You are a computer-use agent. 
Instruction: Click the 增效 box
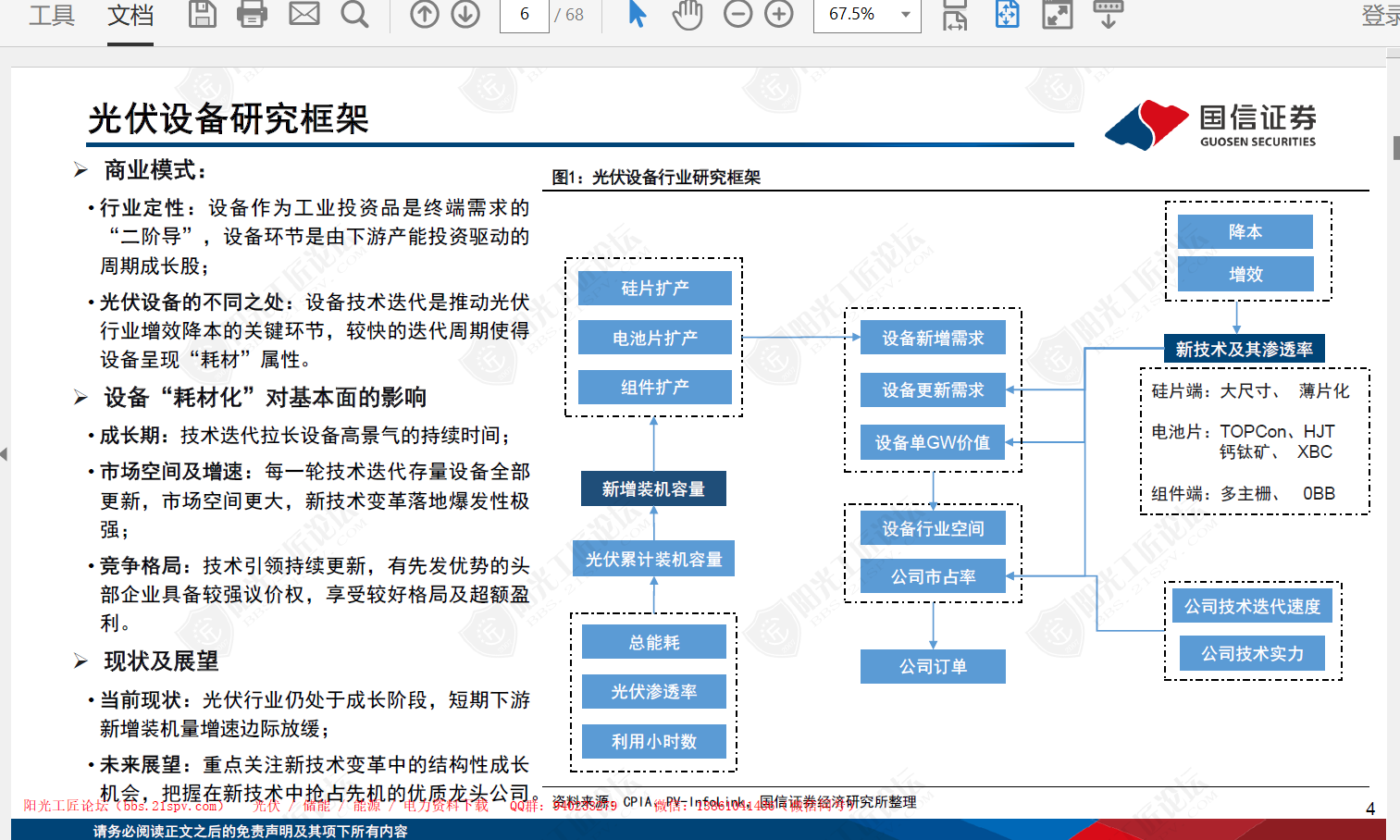(1245, 274)
